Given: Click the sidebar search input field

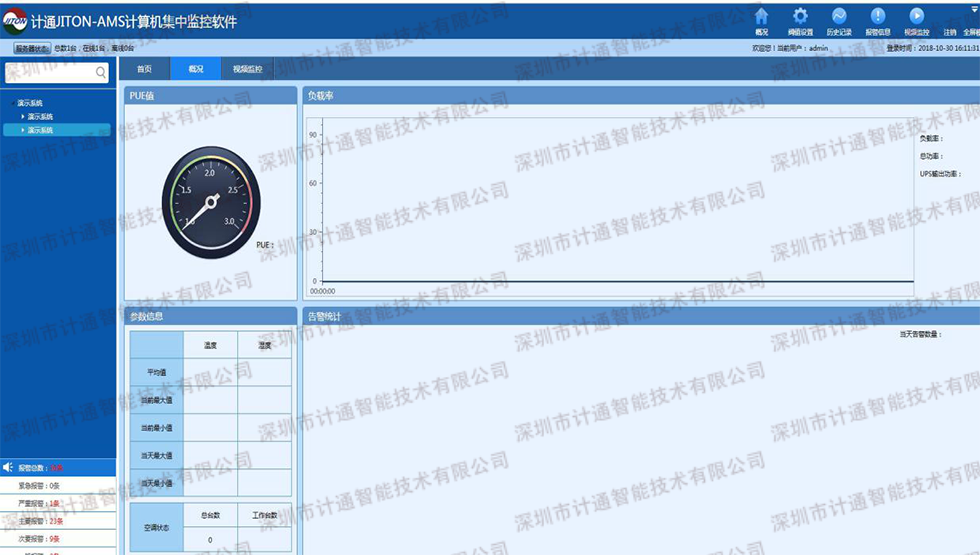Looking at the screenshot, I should (x=50, y=72).
